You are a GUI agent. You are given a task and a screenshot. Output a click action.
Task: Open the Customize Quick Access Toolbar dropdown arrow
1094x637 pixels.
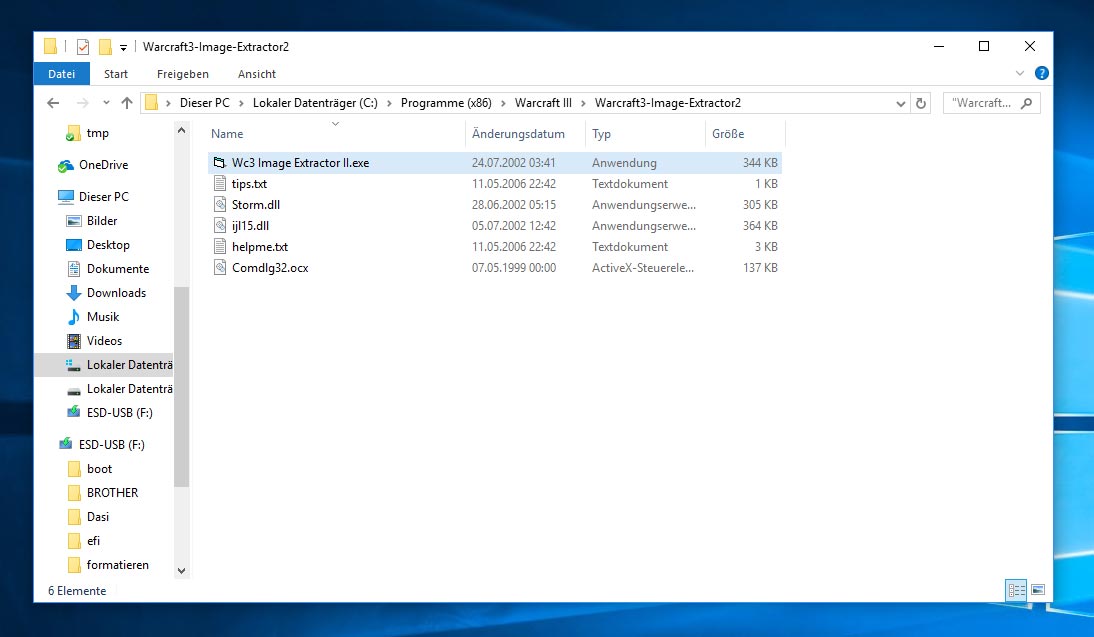click(x=123, y=47)
